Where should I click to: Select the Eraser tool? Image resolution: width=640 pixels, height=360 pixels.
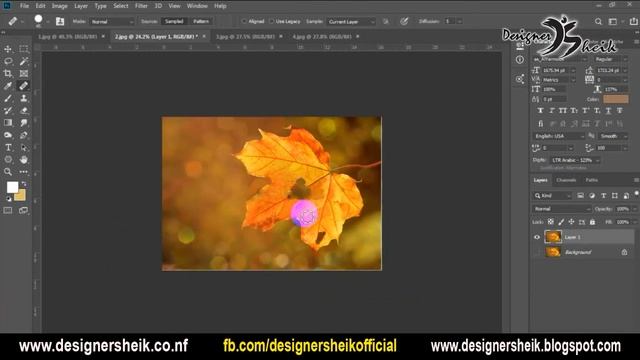point(24,110)
